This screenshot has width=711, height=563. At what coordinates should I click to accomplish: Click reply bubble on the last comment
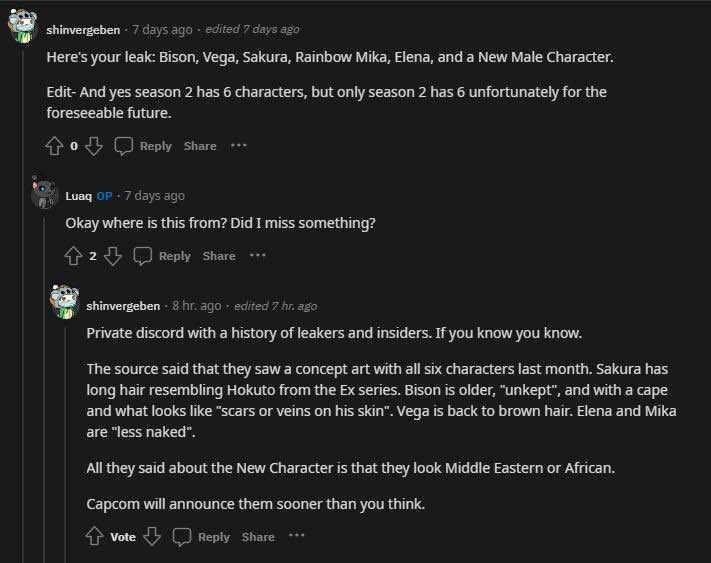coord(182,537)
